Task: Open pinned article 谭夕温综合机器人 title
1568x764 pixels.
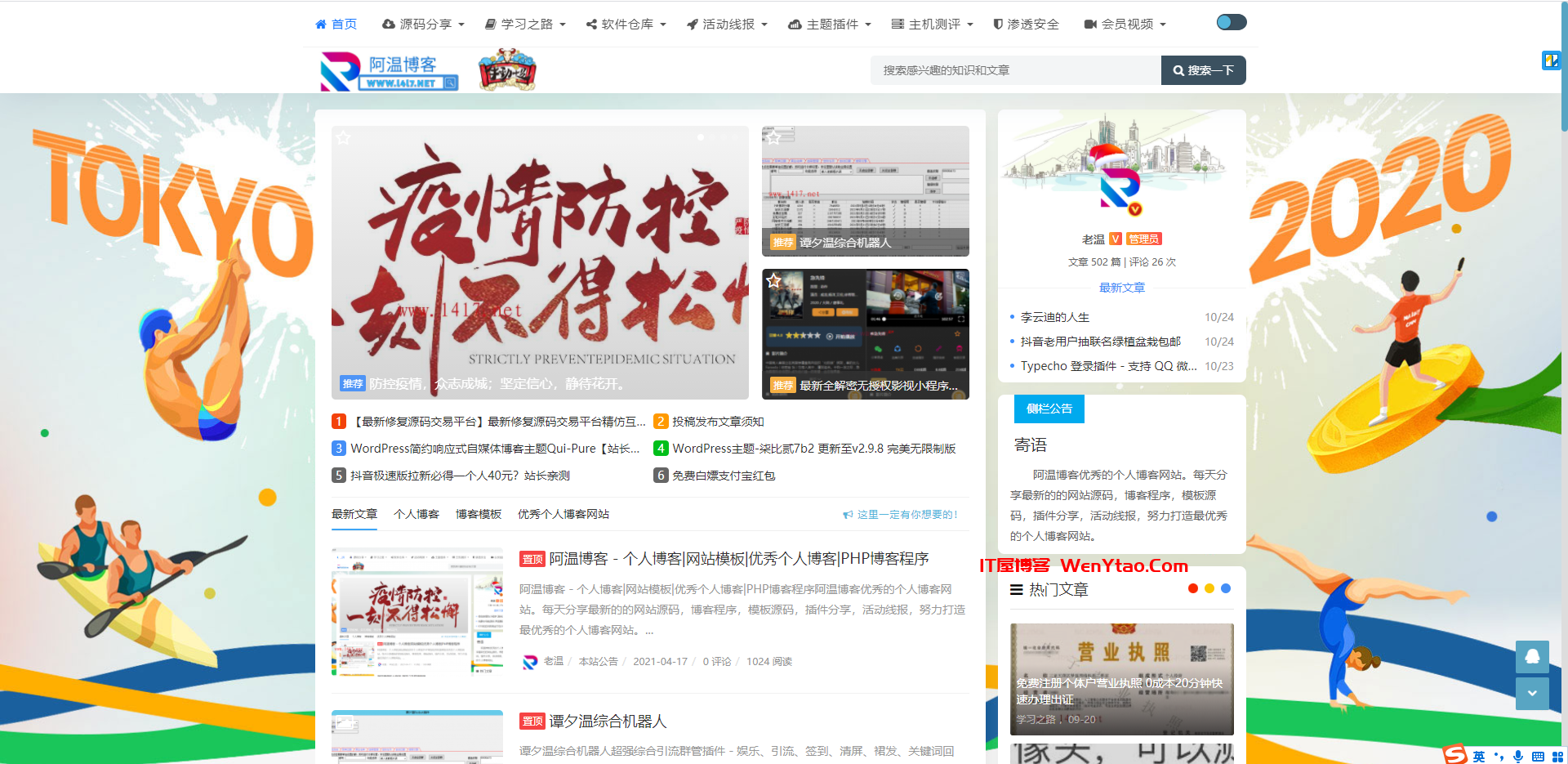Action: pyautogui.click(x=608, y=722)
